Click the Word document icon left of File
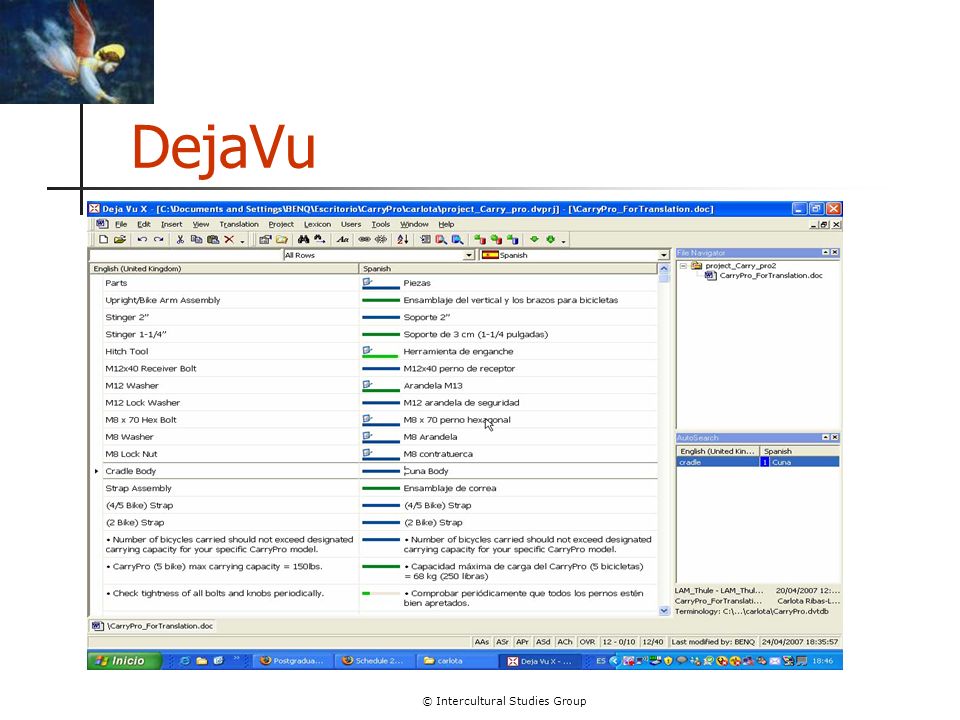The width and height of the screenshot is (960, 720). point(102,224)
